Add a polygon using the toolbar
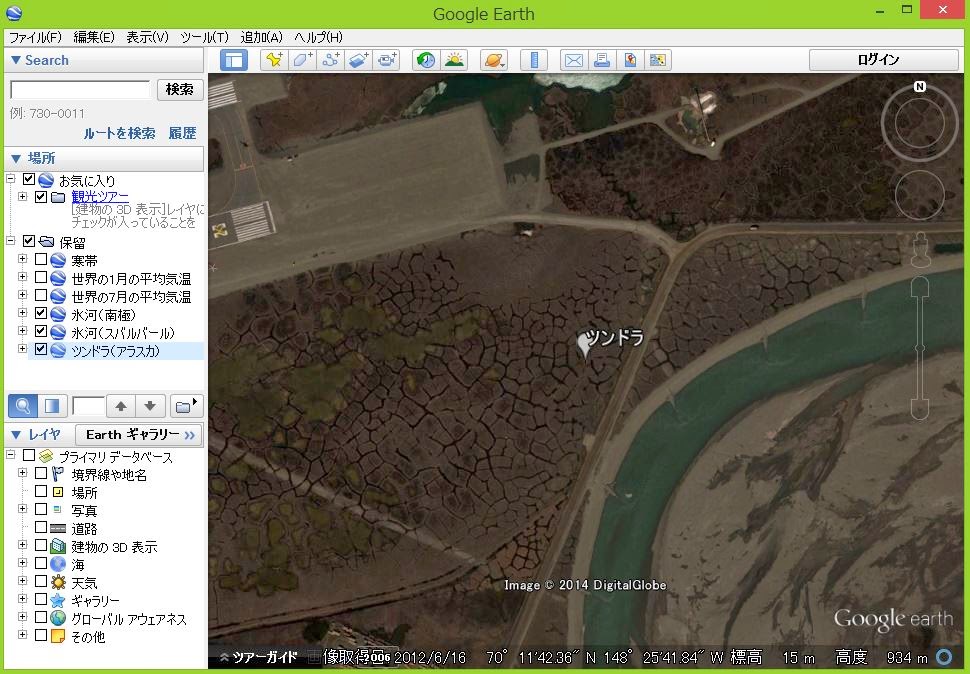This screenshot has width=970, height=674. click(303, 60)
